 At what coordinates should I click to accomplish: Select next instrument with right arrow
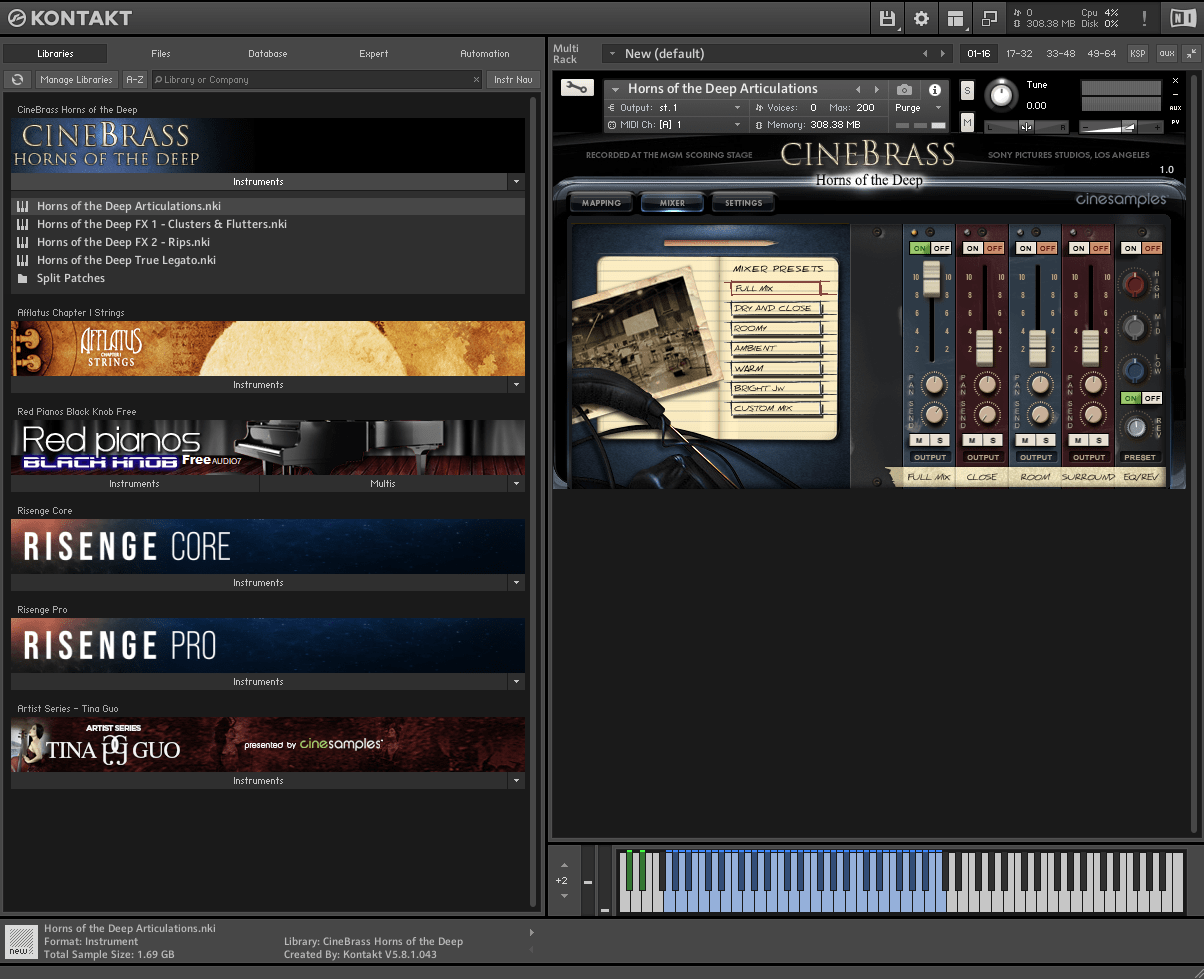[877, 89]
